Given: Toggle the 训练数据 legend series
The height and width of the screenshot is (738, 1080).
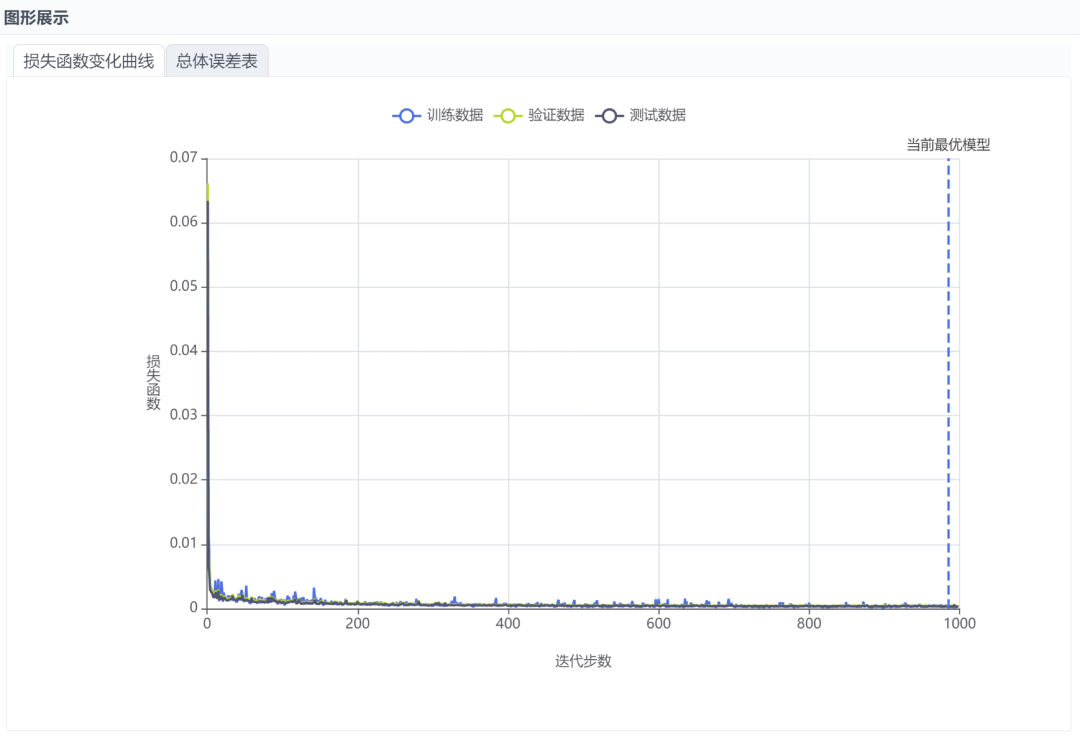Looking at the screenshot, I should [437, 115].
